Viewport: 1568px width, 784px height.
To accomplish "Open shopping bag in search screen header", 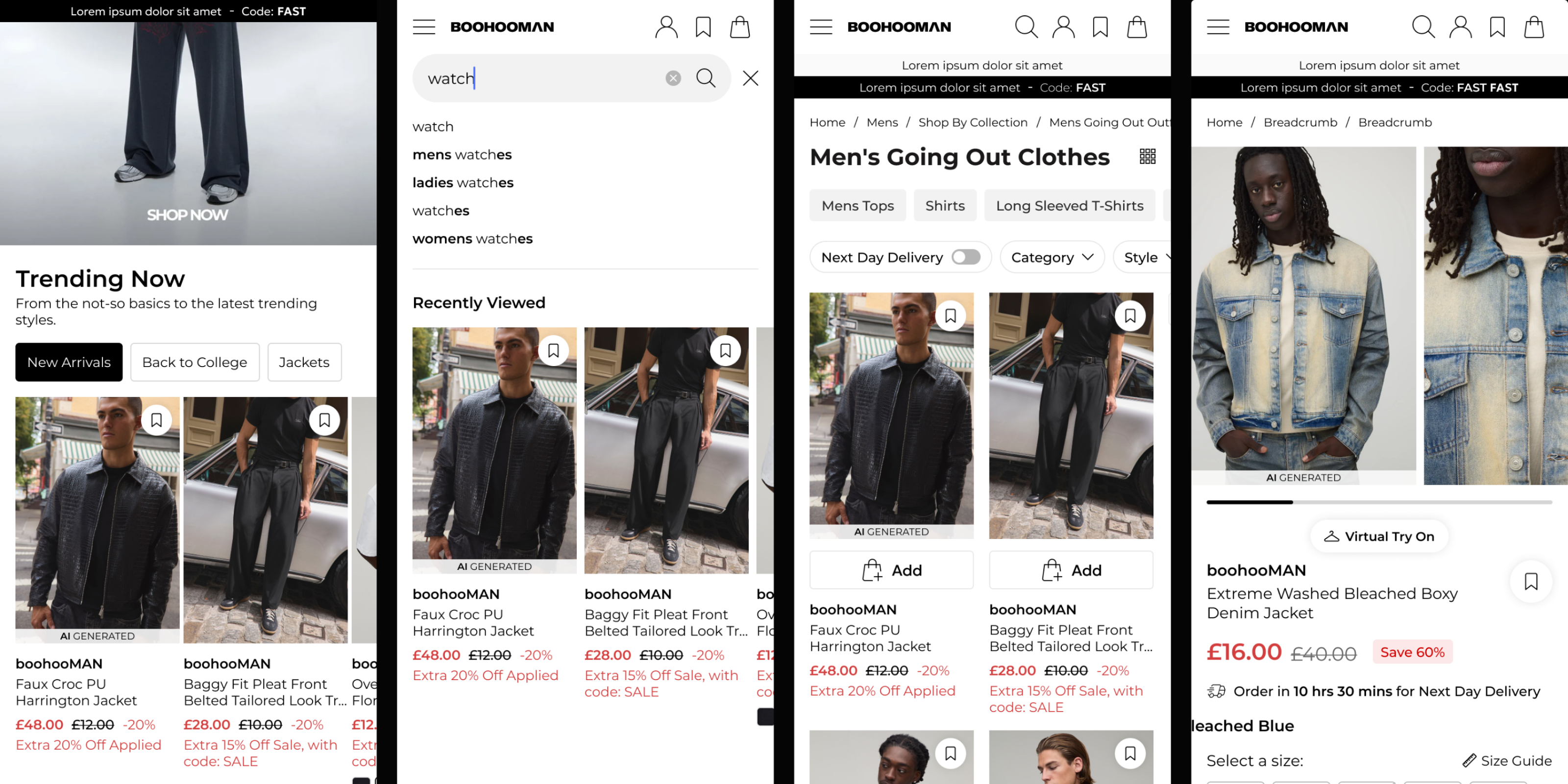I will pyautogui.click(x=739, y=27).
